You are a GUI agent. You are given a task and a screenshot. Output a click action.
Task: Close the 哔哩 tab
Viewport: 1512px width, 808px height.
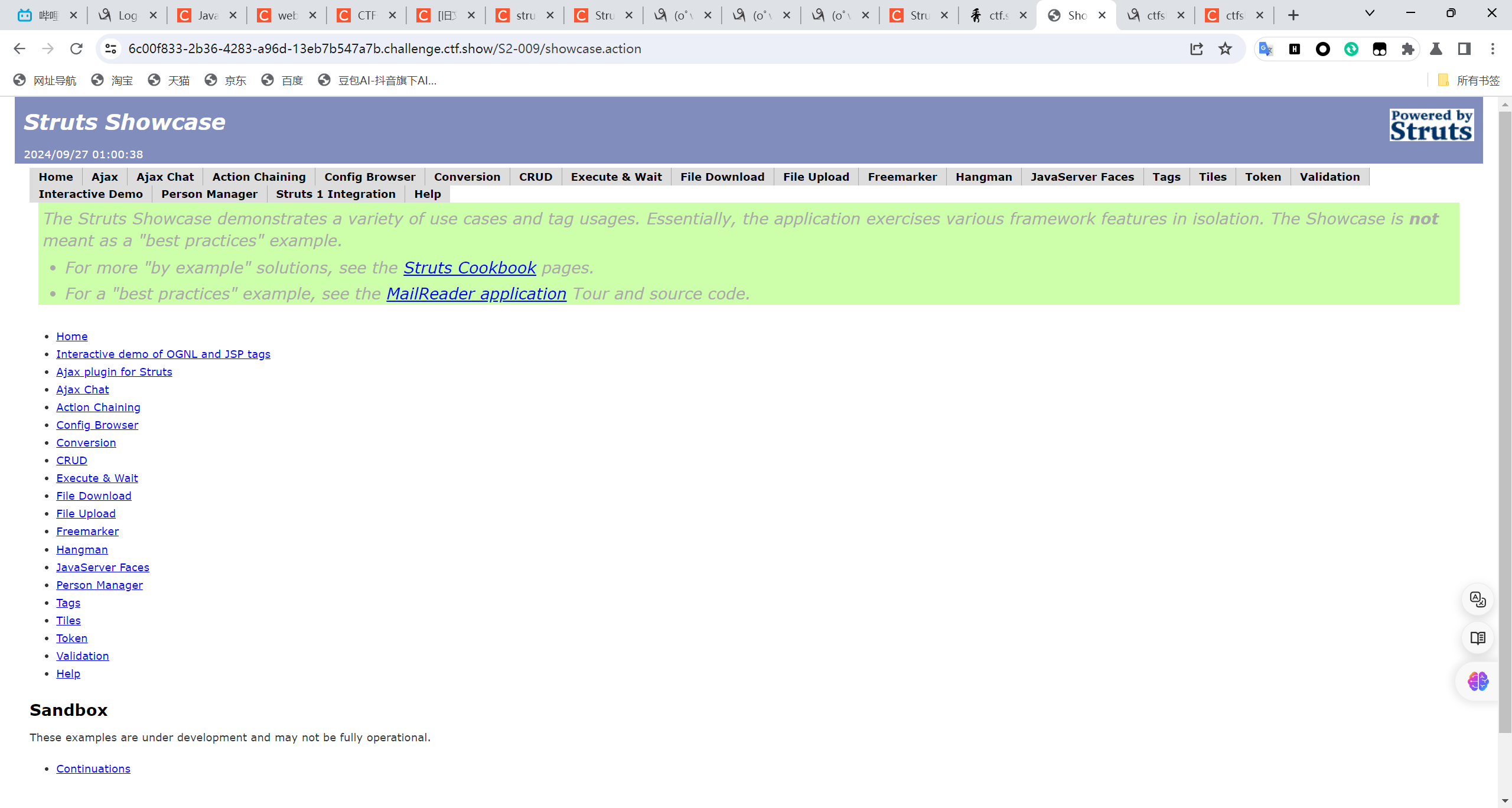73,15
